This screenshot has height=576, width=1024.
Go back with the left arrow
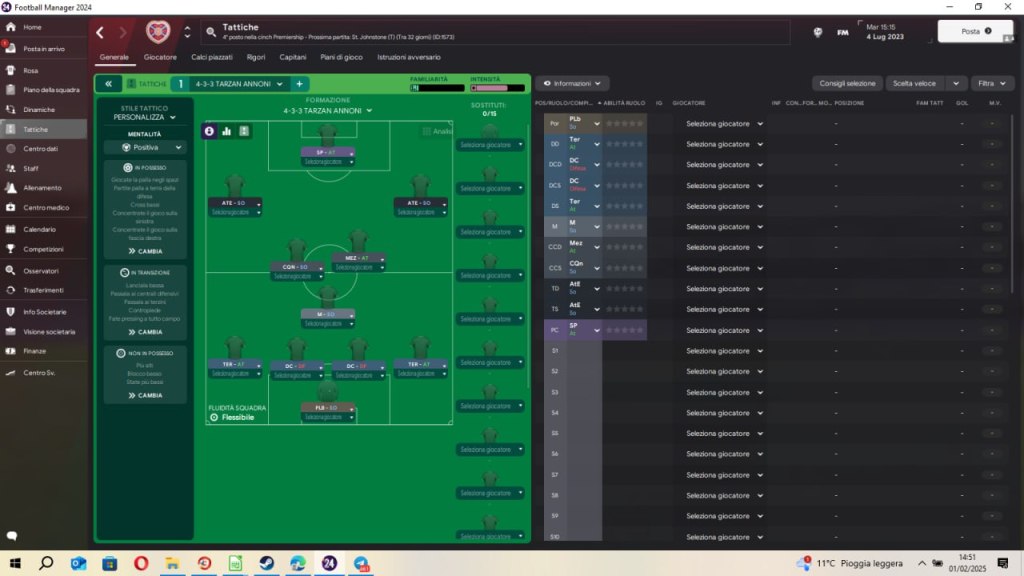[x=100, y=32]
